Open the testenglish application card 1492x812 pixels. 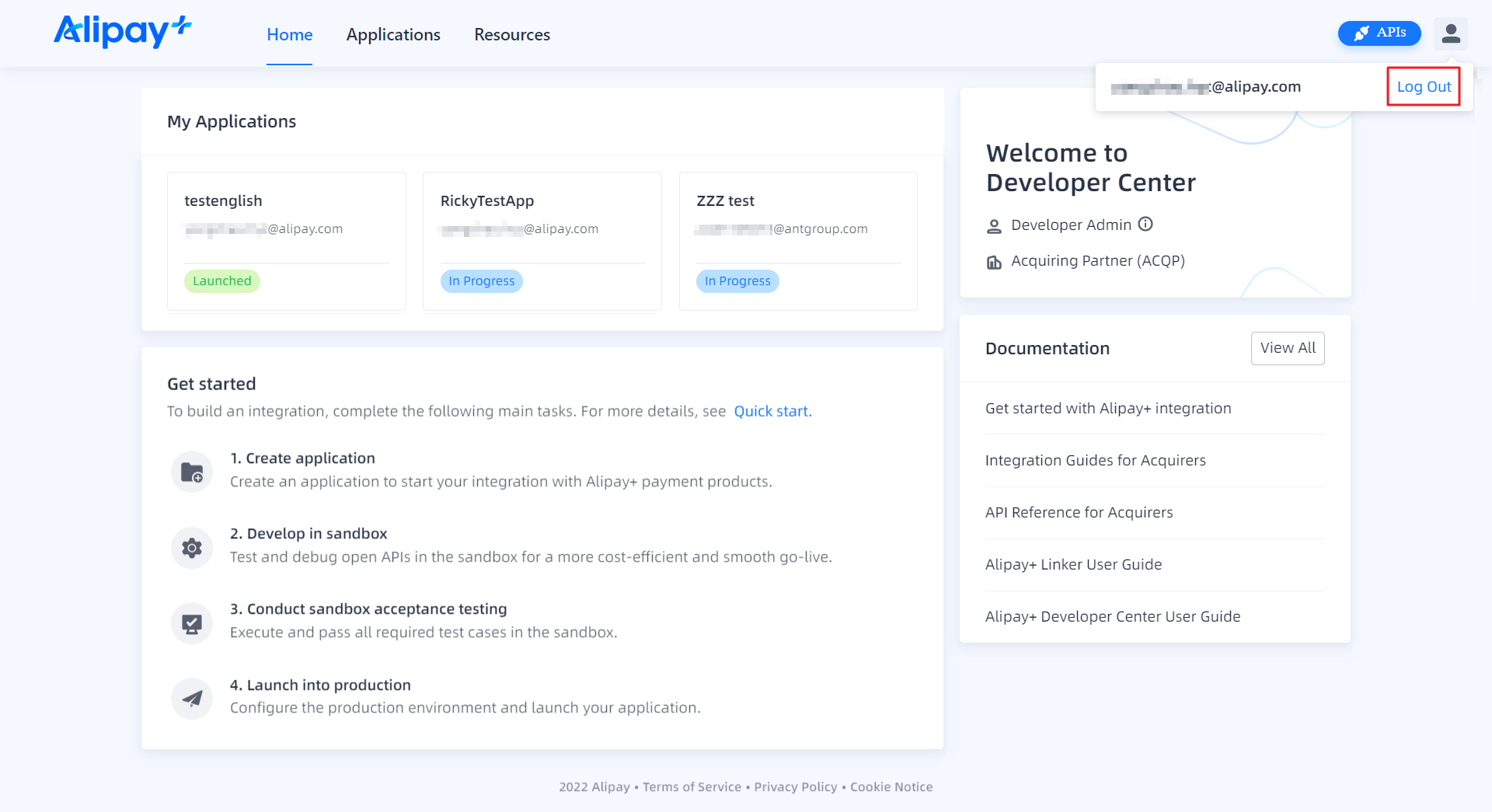286,241
